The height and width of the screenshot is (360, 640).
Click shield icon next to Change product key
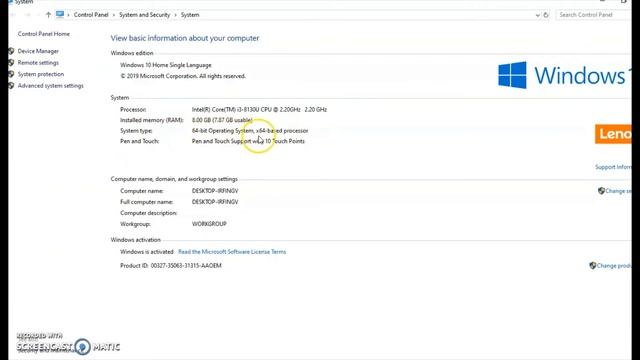tap(593, 265)
